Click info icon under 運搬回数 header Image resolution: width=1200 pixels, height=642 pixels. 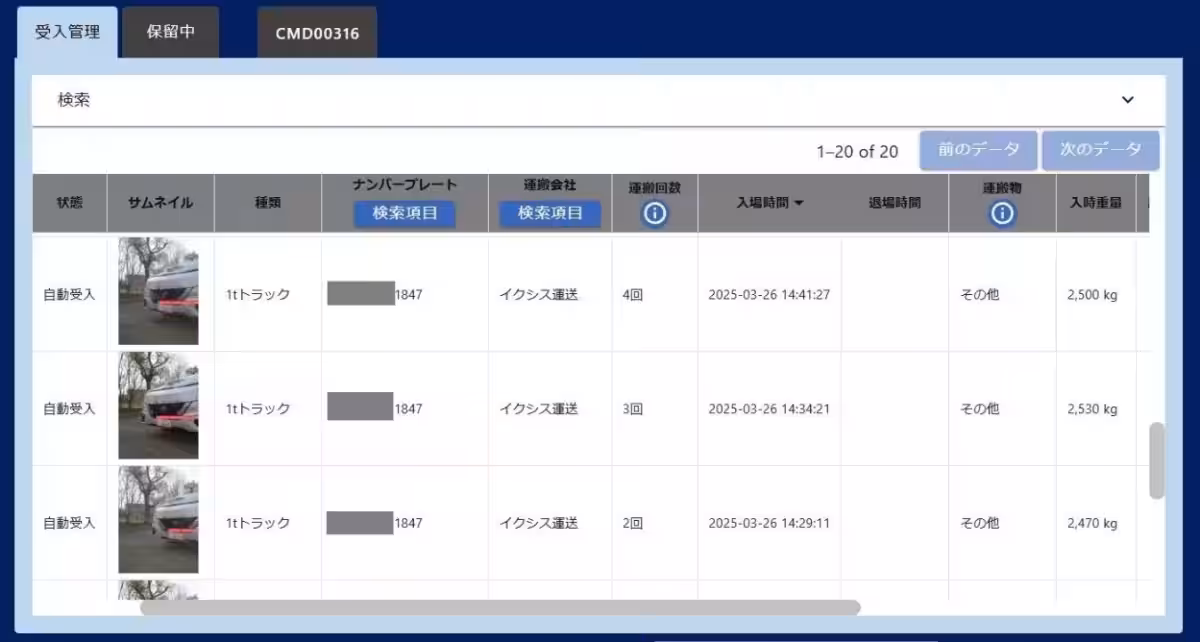click(655, 213)
